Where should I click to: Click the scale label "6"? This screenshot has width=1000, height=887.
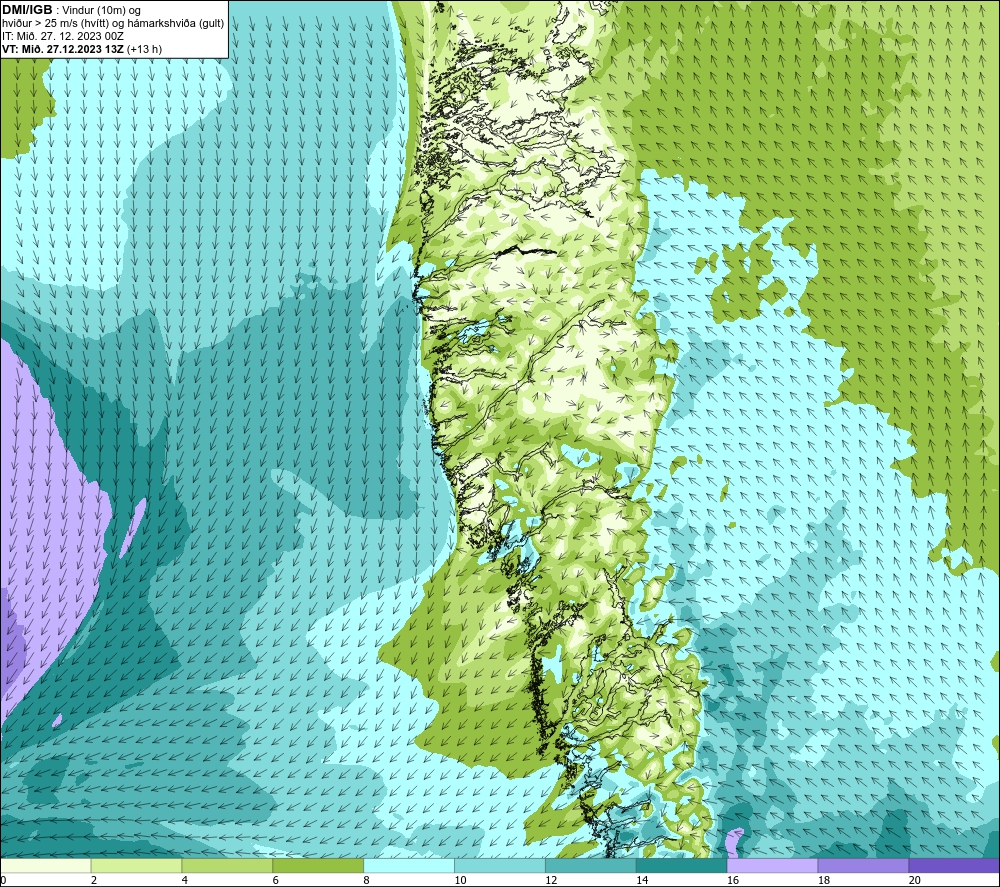tap(276, 881)
